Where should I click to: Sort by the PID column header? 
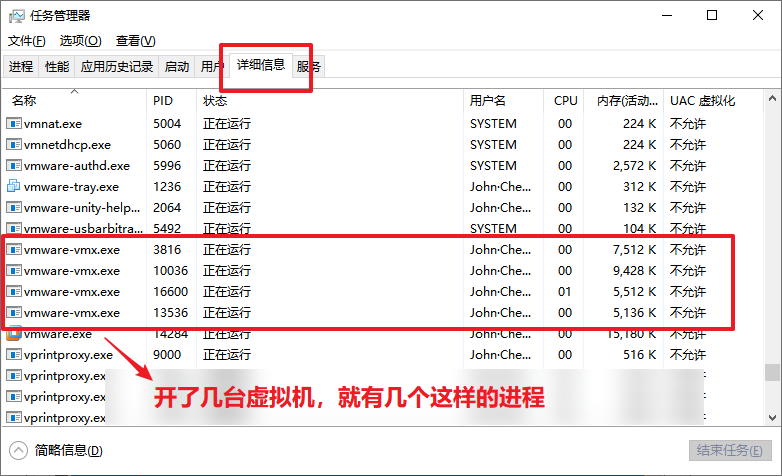pyautogui.click(x=172, y=101)
